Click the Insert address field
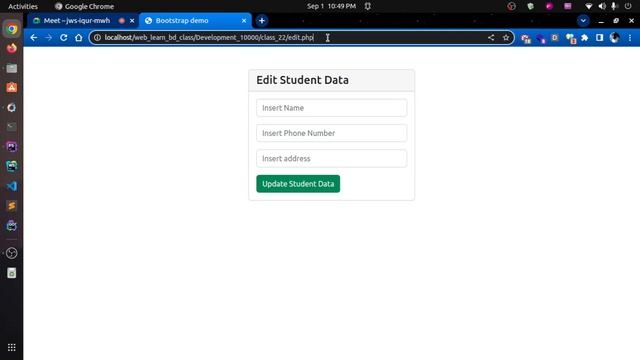Screen dimensions: 640x360 [x=331, y=158]
